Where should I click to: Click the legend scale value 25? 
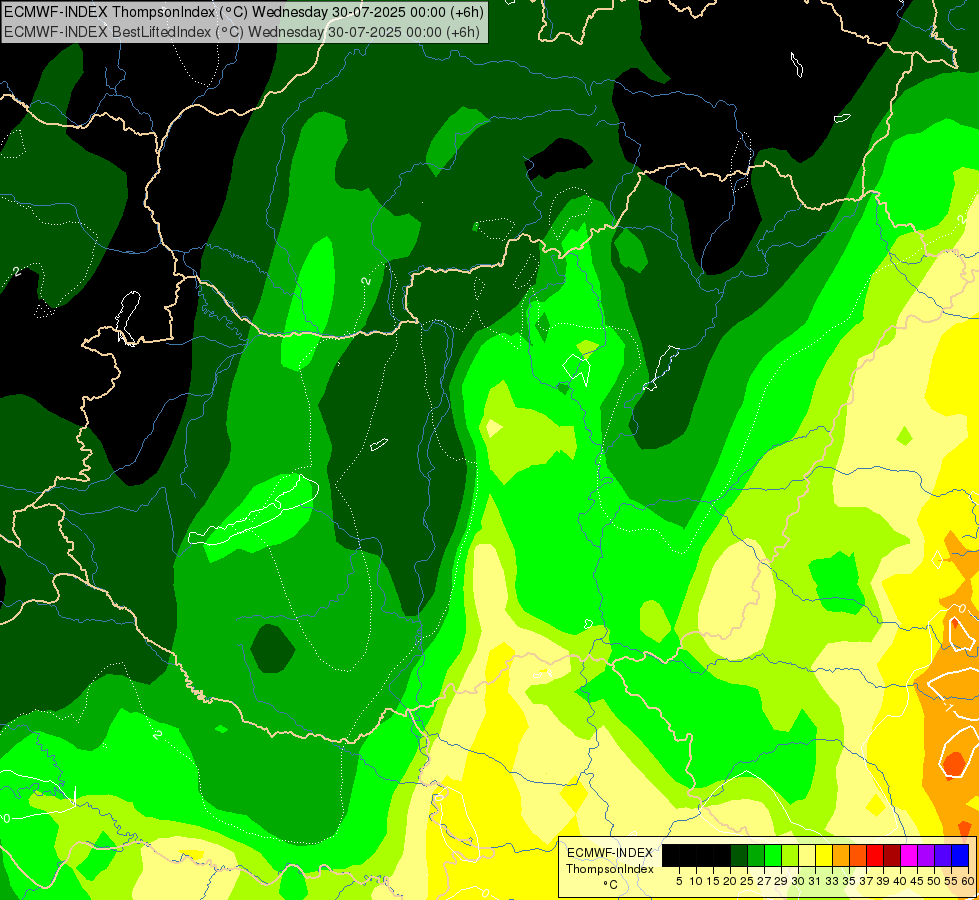[747, 881]
